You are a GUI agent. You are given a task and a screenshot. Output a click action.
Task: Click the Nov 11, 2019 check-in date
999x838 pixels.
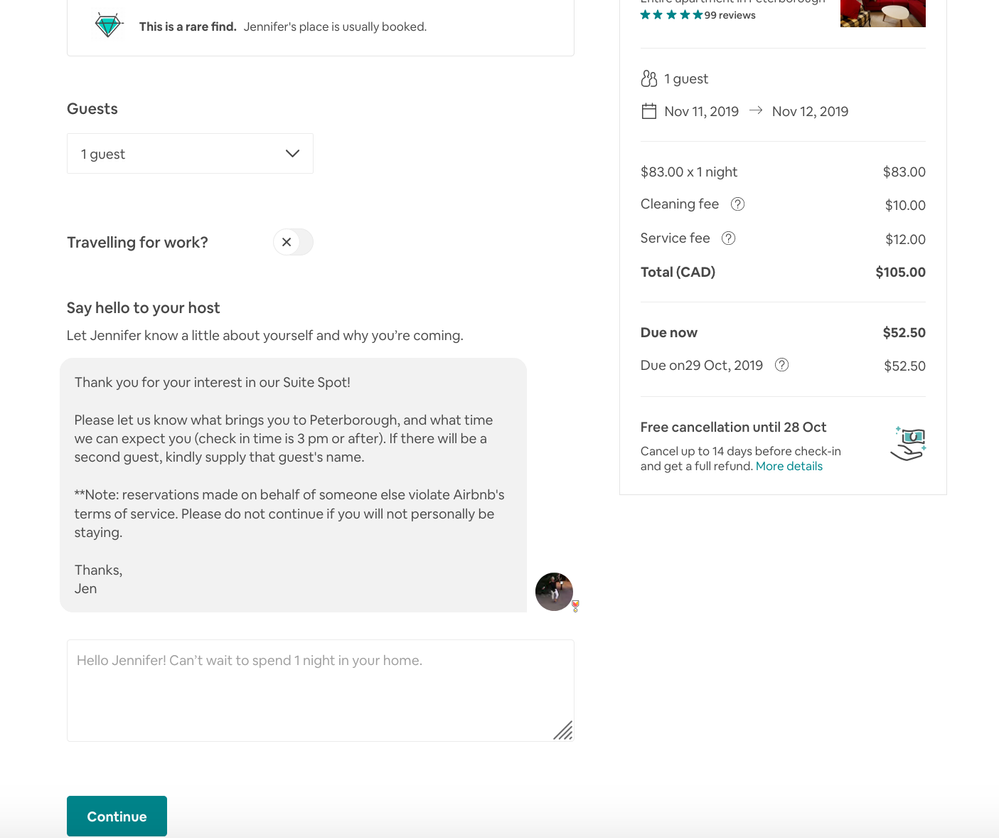click(701, 111)
